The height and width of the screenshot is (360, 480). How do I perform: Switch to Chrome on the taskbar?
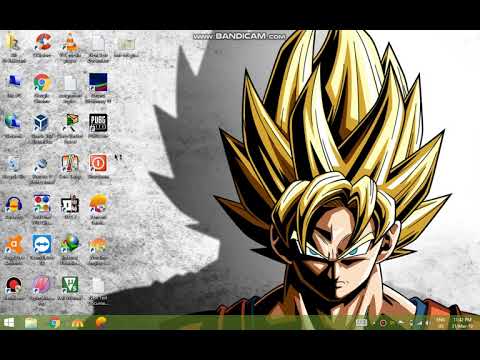pyautogui.click(x=54, y=323)
